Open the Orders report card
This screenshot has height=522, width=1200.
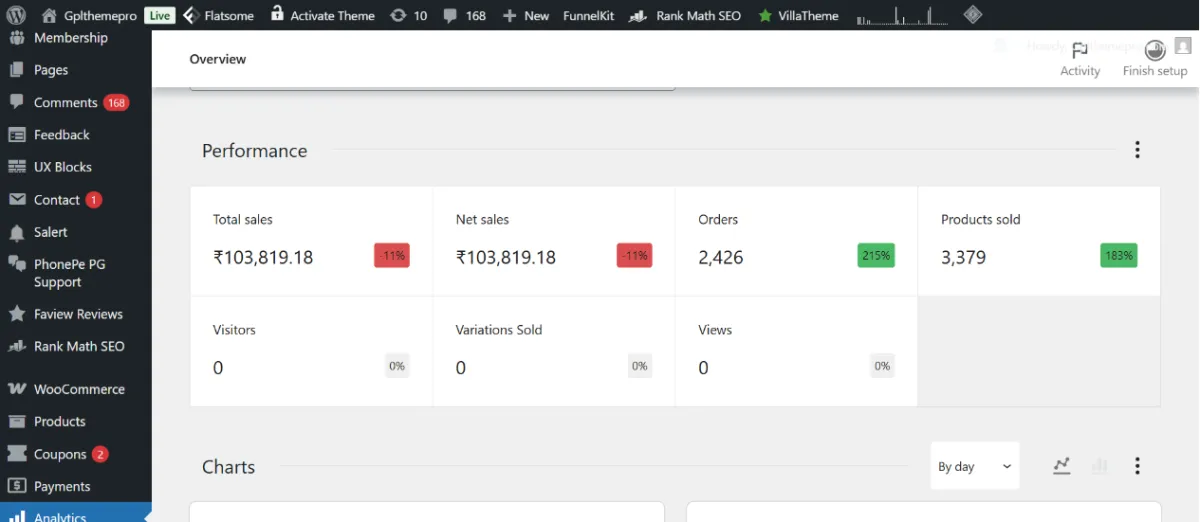[x=796, y=241]
